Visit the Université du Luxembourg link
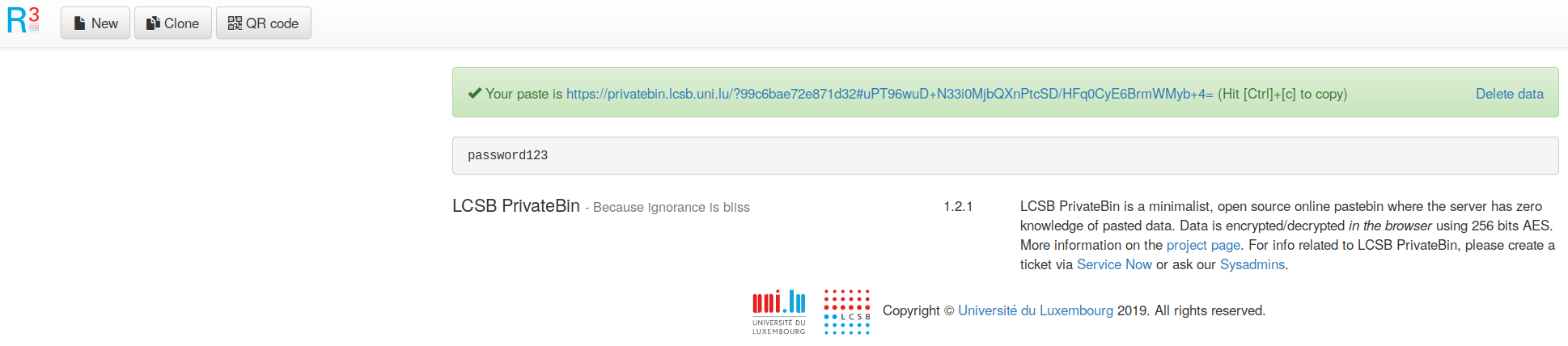 pyautogui.click(x=1035, y=310)
